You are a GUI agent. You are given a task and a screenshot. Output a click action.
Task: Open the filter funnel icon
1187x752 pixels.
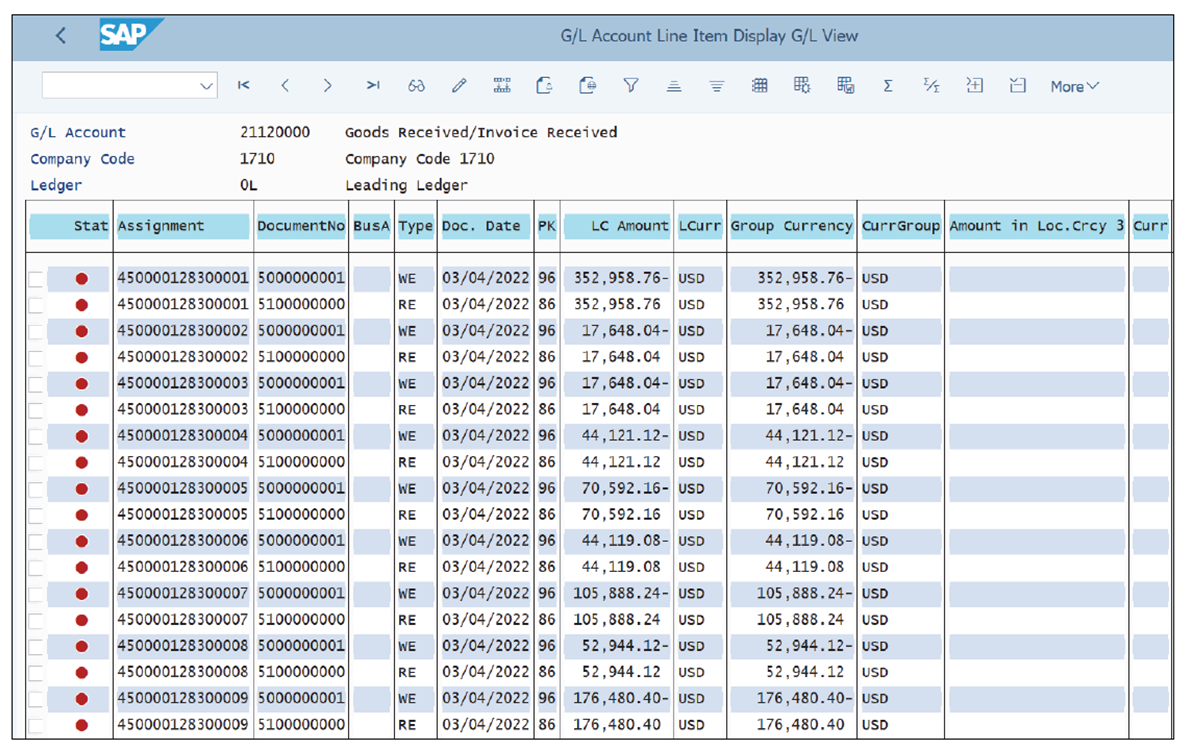pos(631,86)
